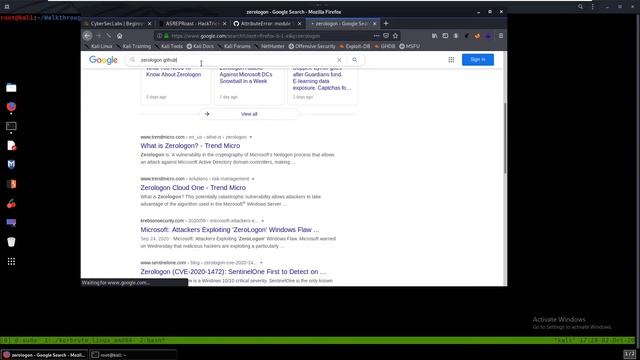Open Zerologon CVE-2020-1472 SentinelOne result
This screenshot has width=640, height=360.
(233, 272)
